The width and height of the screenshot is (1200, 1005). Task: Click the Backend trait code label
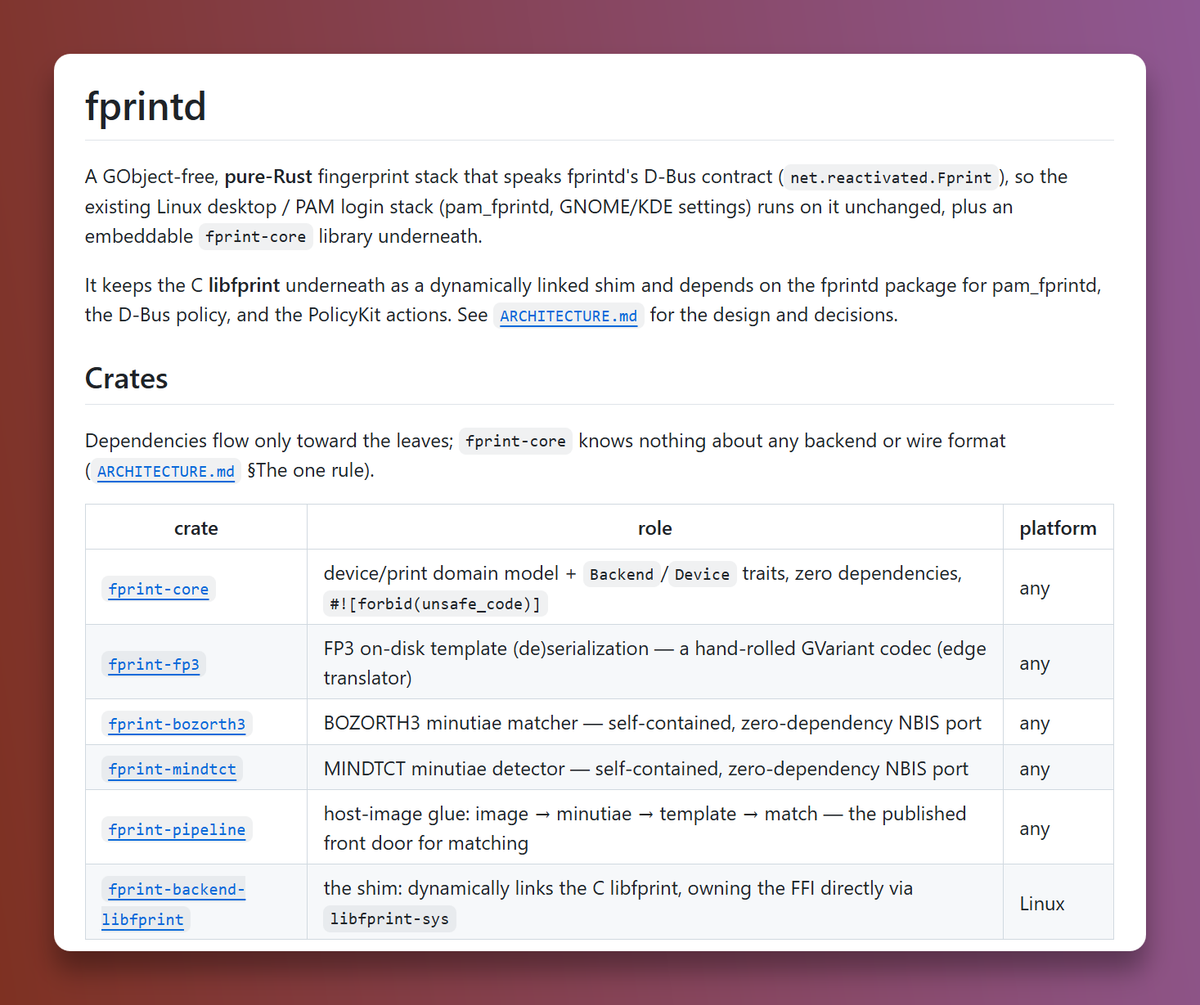point(621,574)
